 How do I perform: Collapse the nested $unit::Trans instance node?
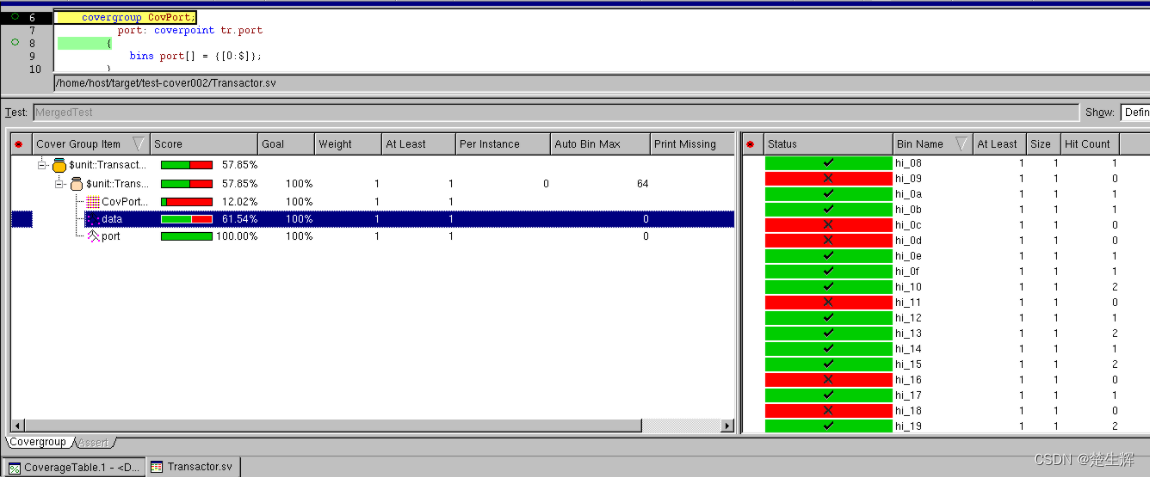(59, 184)
